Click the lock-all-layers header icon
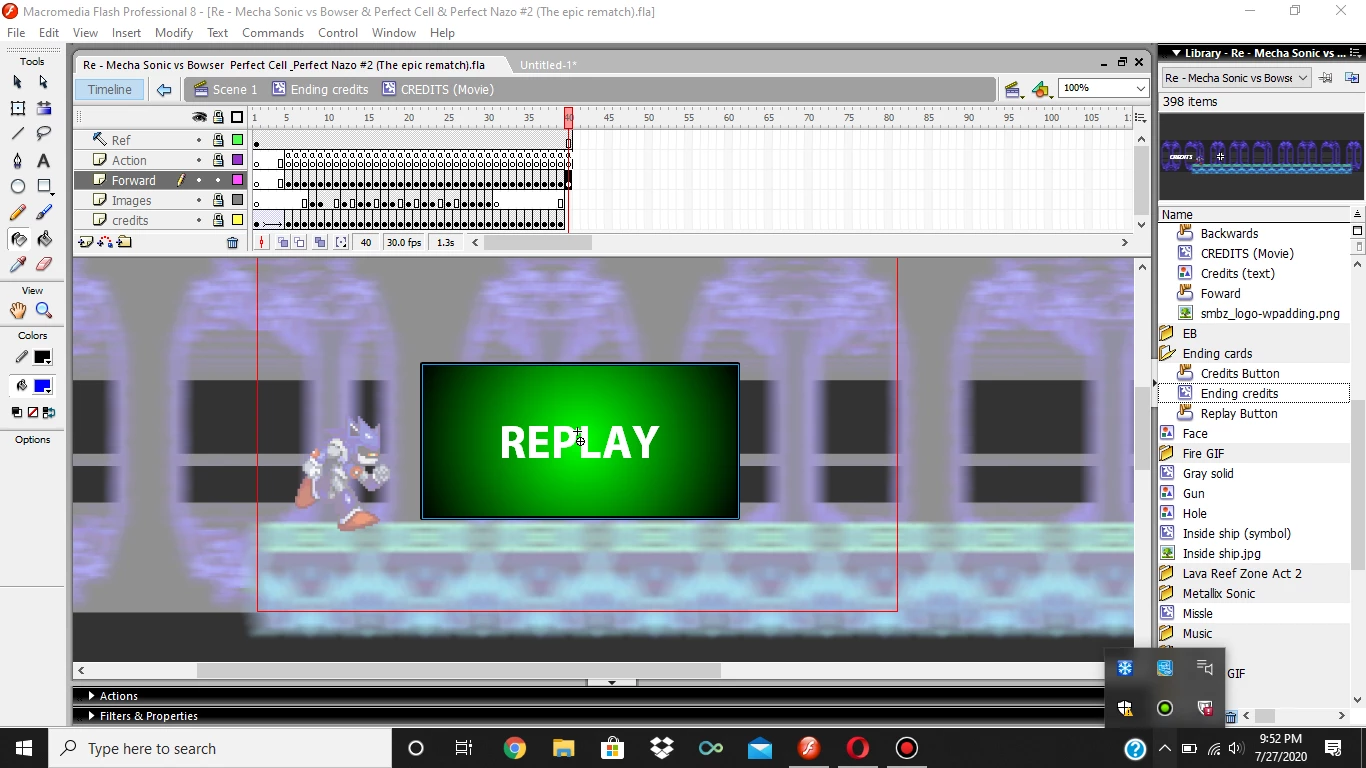 (217, 117)
